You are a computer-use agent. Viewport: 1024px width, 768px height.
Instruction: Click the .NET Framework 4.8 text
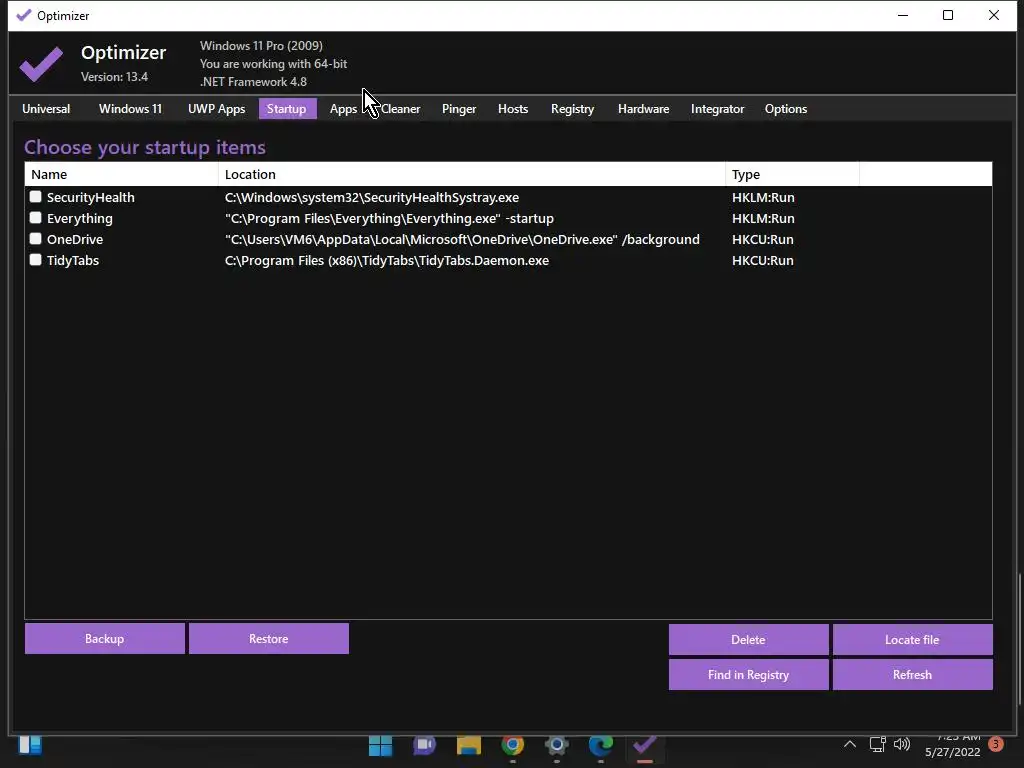pos(253,82)
